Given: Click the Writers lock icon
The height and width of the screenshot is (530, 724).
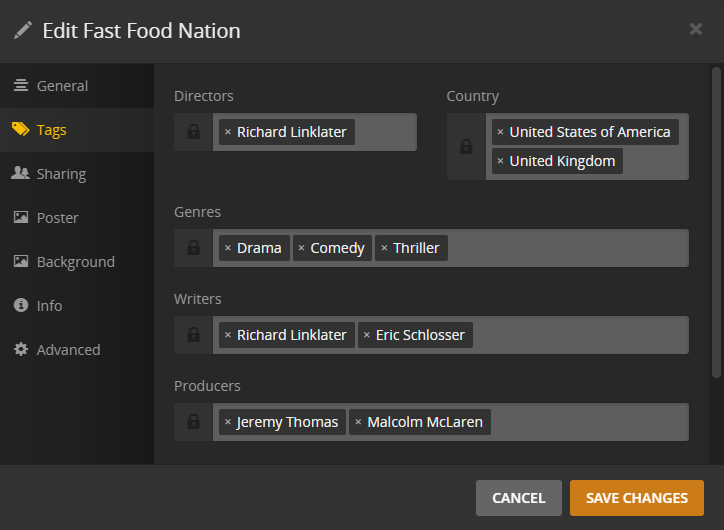Looking at the screenshot, I should tap(193, 335).
